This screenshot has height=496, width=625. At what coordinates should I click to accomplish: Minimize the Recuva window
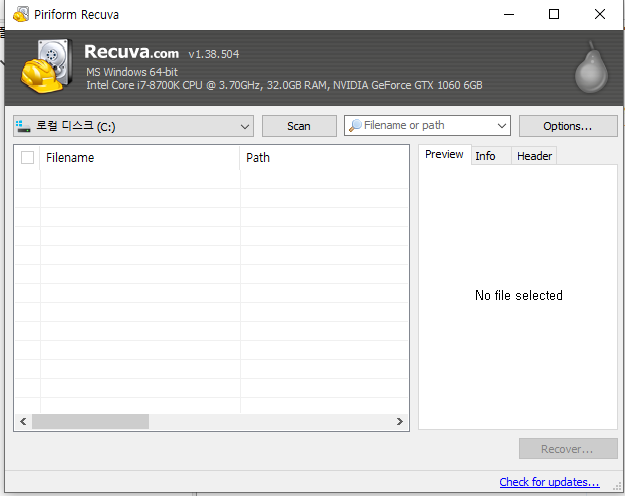tap(509, 14)
